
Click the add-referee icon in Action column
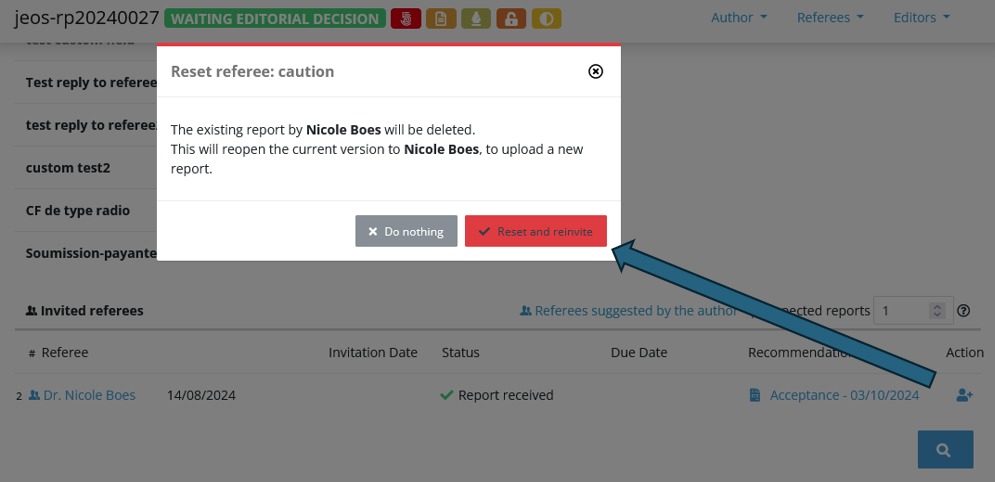(965, 395)
